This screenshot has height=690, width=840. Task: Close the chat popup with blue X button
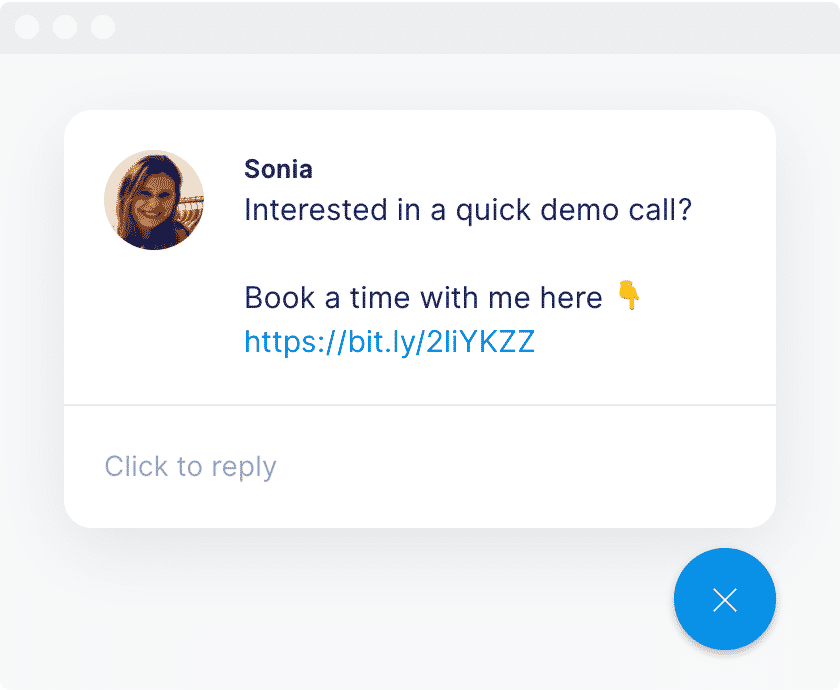pos(724,599)
